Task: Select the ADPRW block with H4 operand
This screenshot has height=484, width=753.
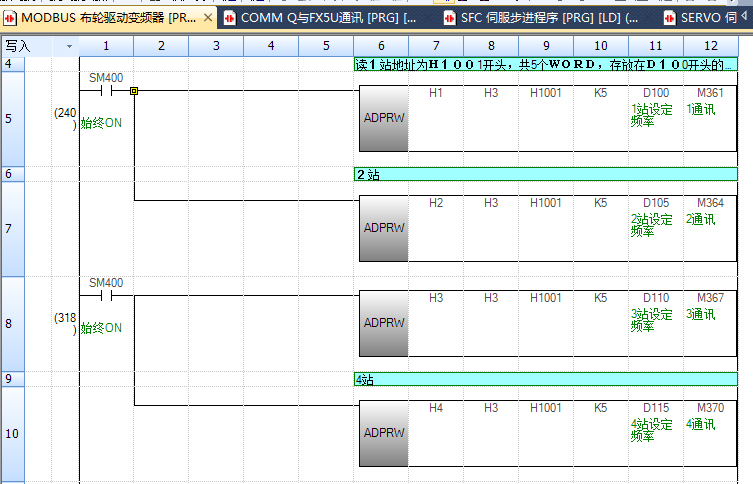Action: click(383, 433)
